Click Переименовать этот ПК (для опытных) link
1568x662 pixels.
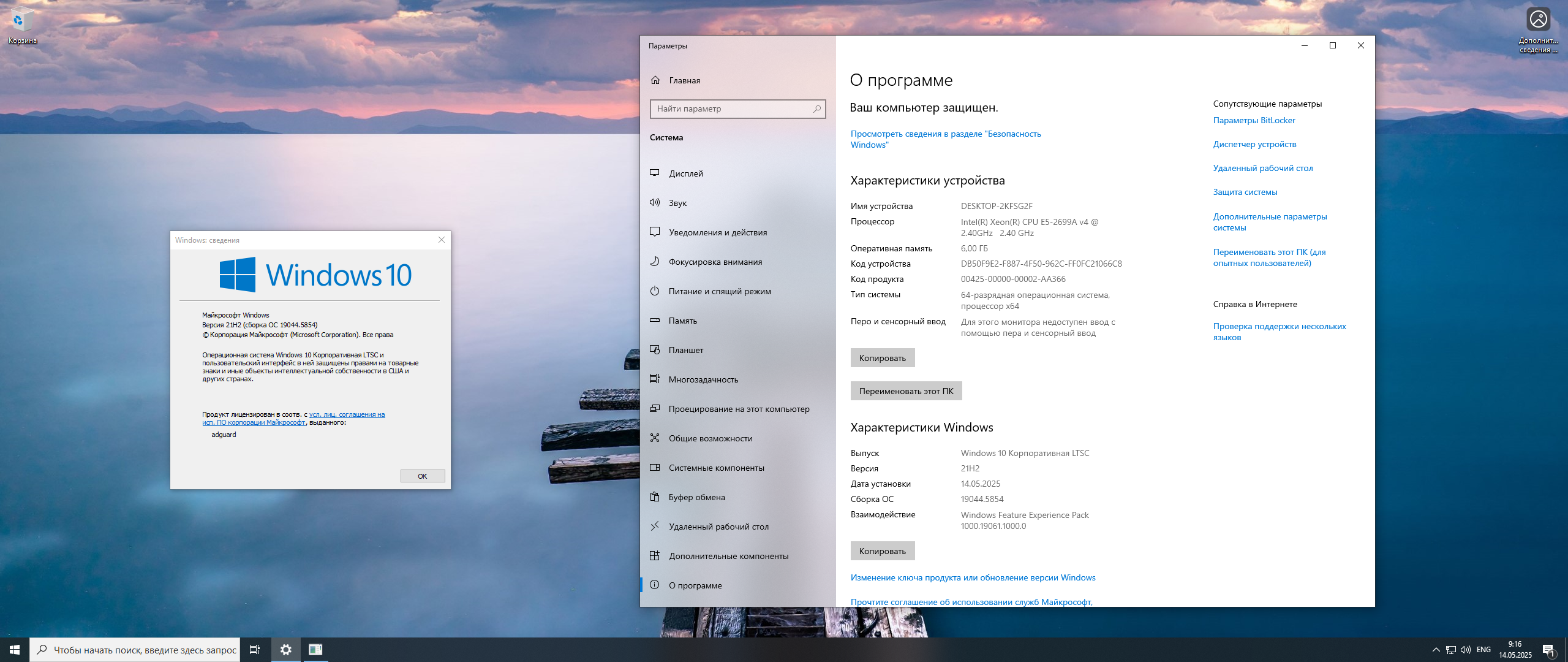pos(1269,257)
